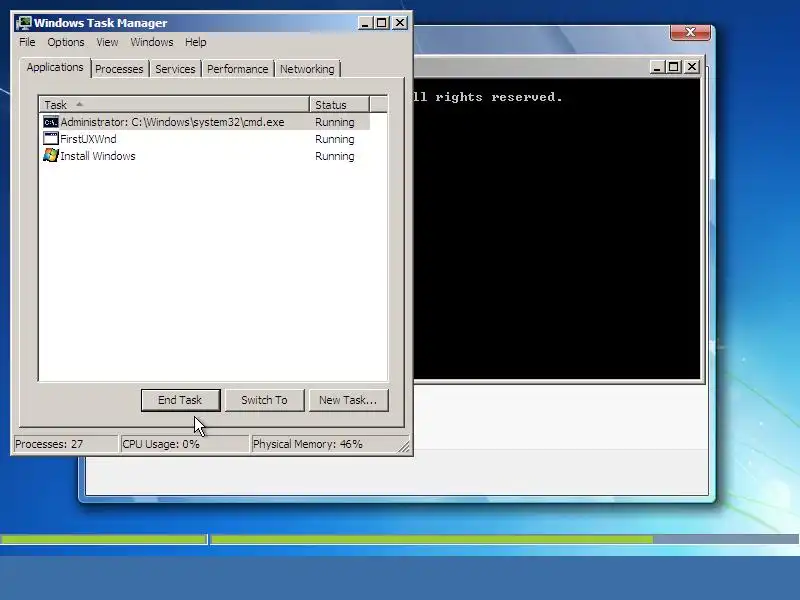Minimize the Task Manager window
Screen dimensions: 800x600
pos(365,23)
